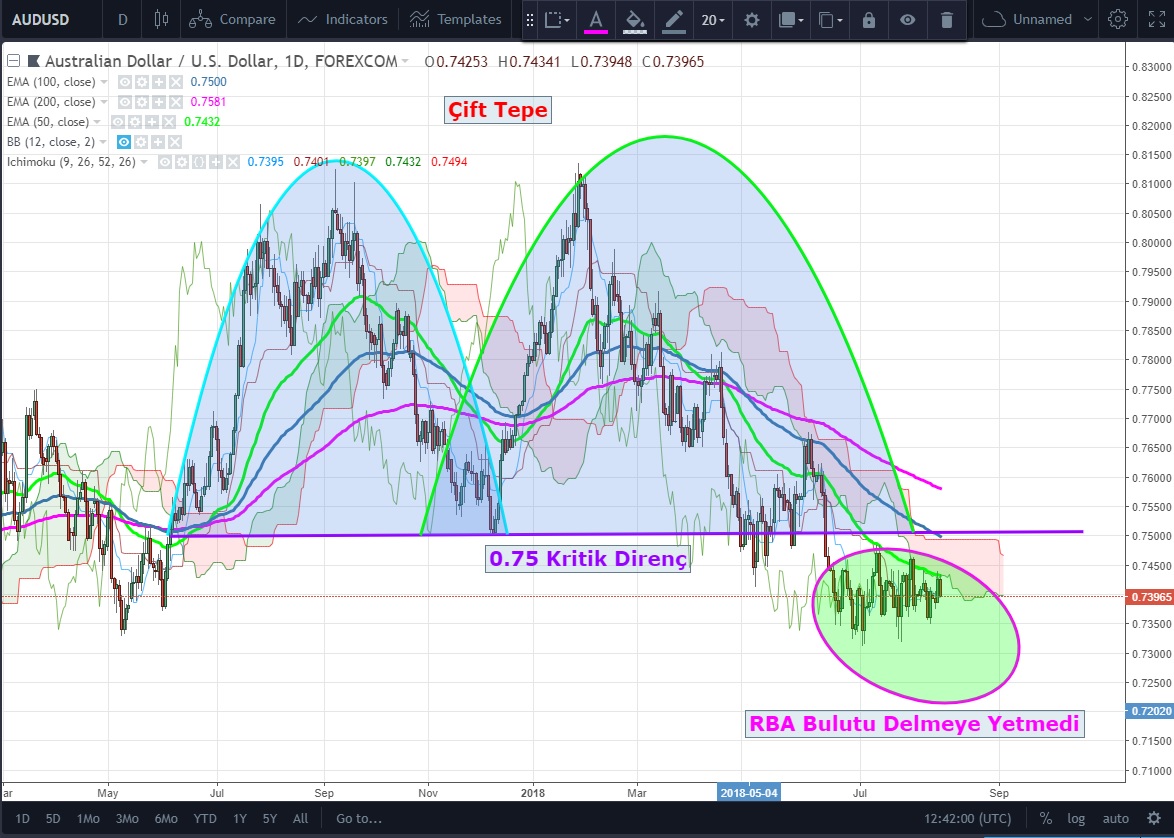Viewport: 1174px width, 838px height.
Task: Open the candlestick chart style selector
Action: (x=162, y=19)
